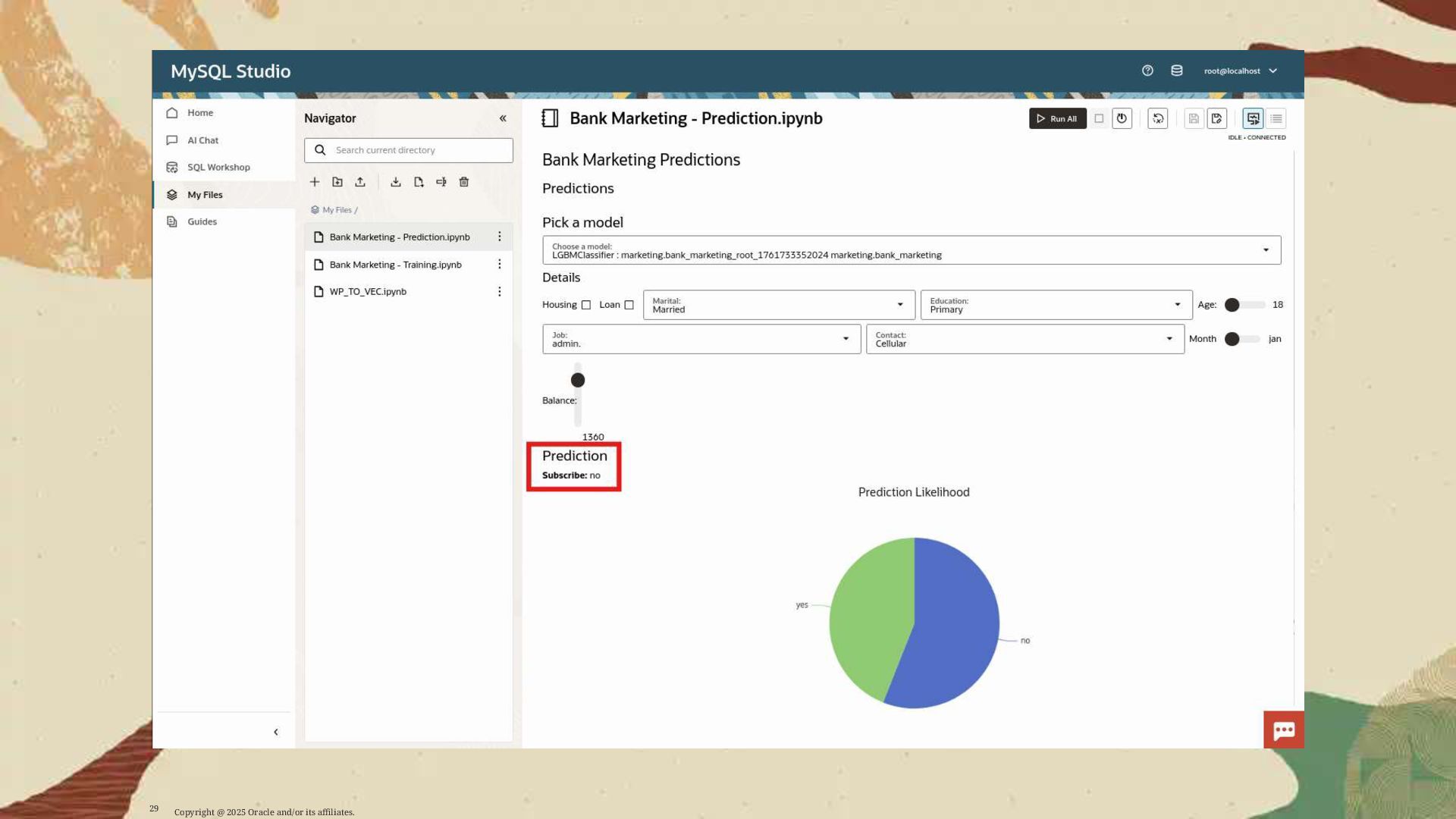Image resolution: width=1456 pixels, height=819 pixels.
Task: Click the restart kernel power icon
Action: click(1122, 118)
